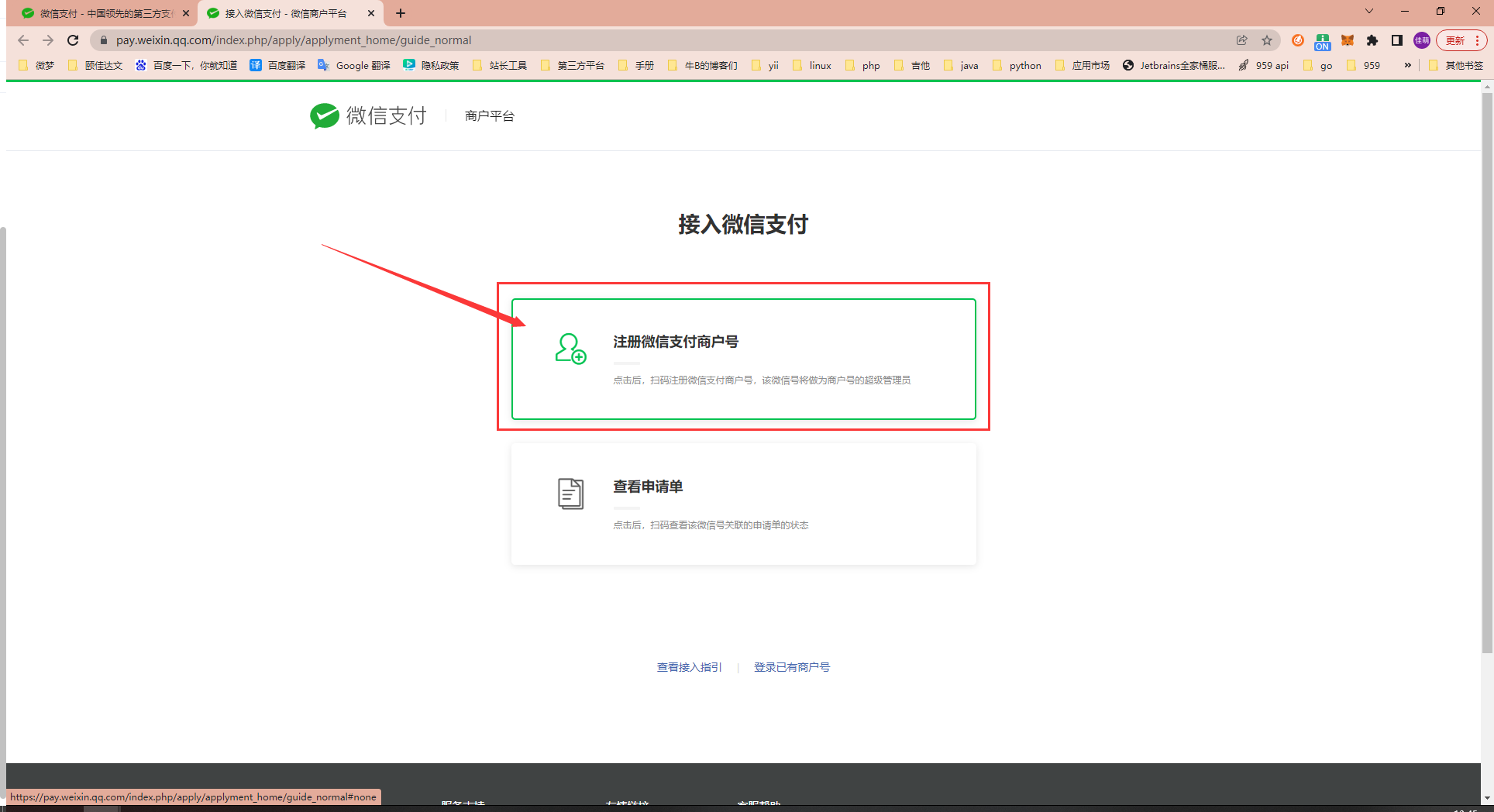This screenshot has width=1494, height=812.
Task: Open 应用市场 bookmark folder
Action: click(x=1083, y=65)
